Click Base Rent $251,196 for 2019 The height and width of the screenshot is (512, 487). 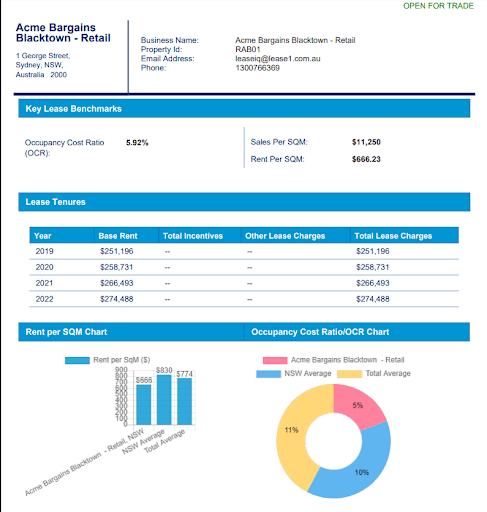(117, 251)
